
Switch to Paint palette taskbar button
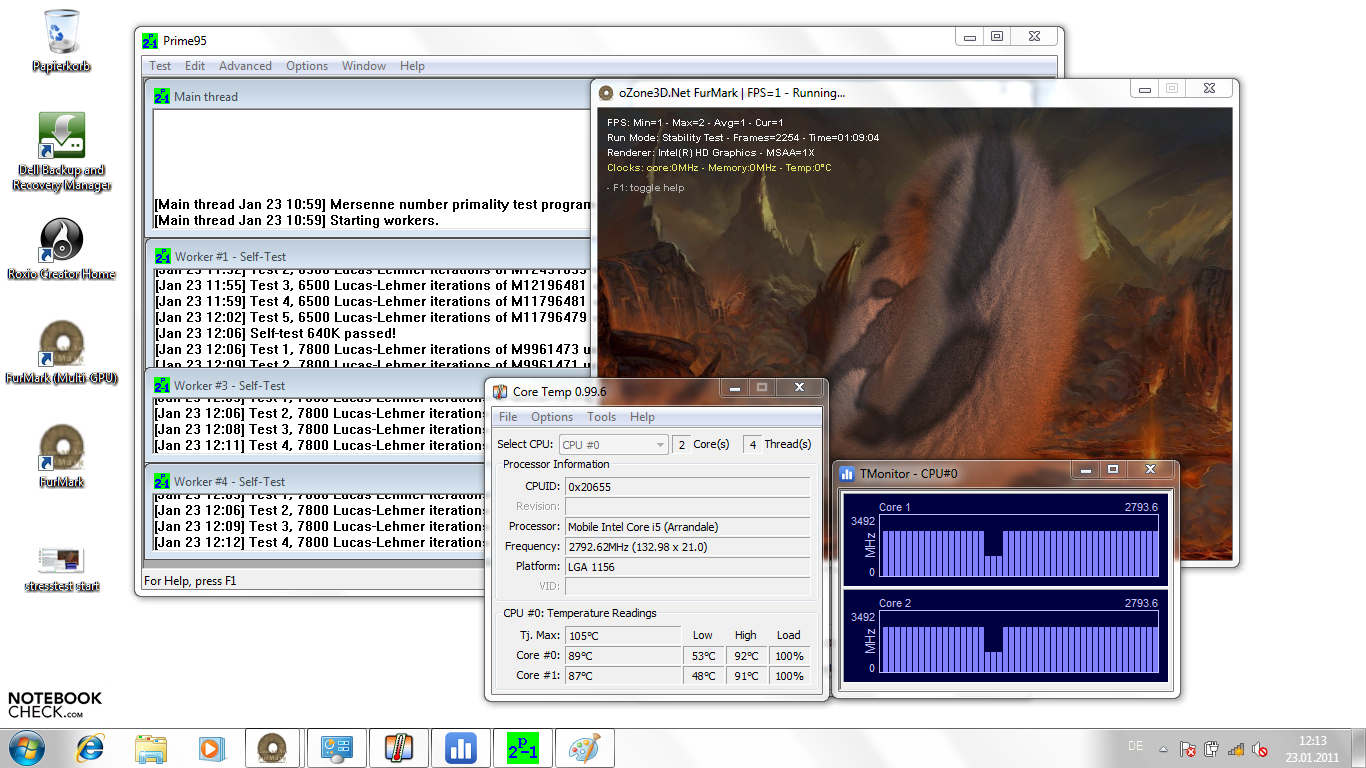tap(585, 748)
